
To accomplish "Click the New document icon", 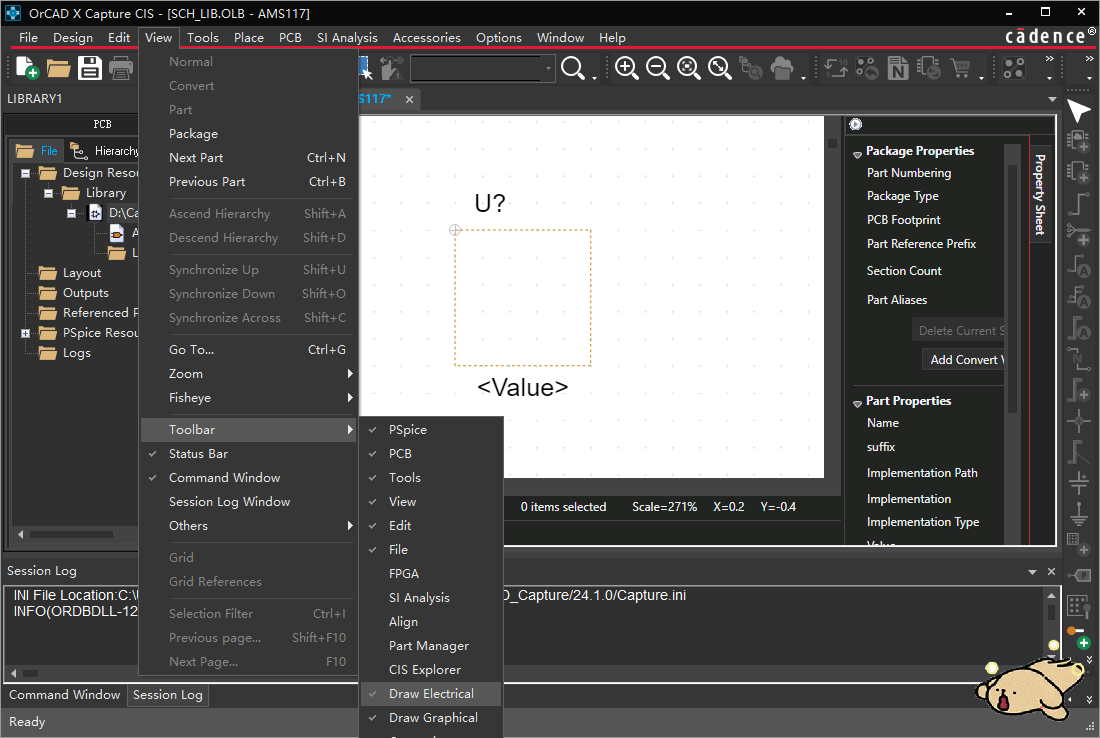I will point(27,68).
